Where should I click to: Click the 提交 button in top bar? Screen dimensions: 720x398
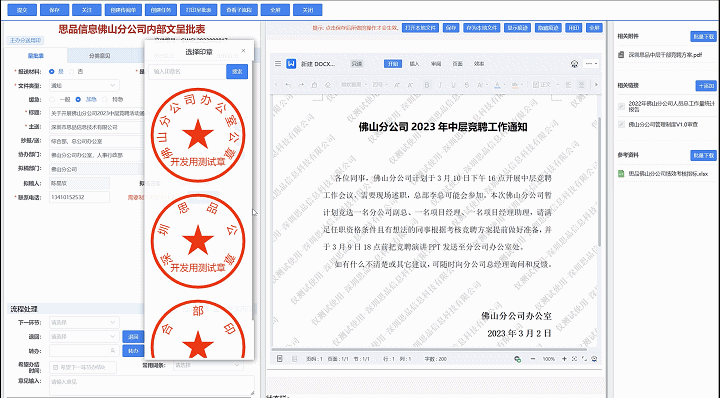22,10
